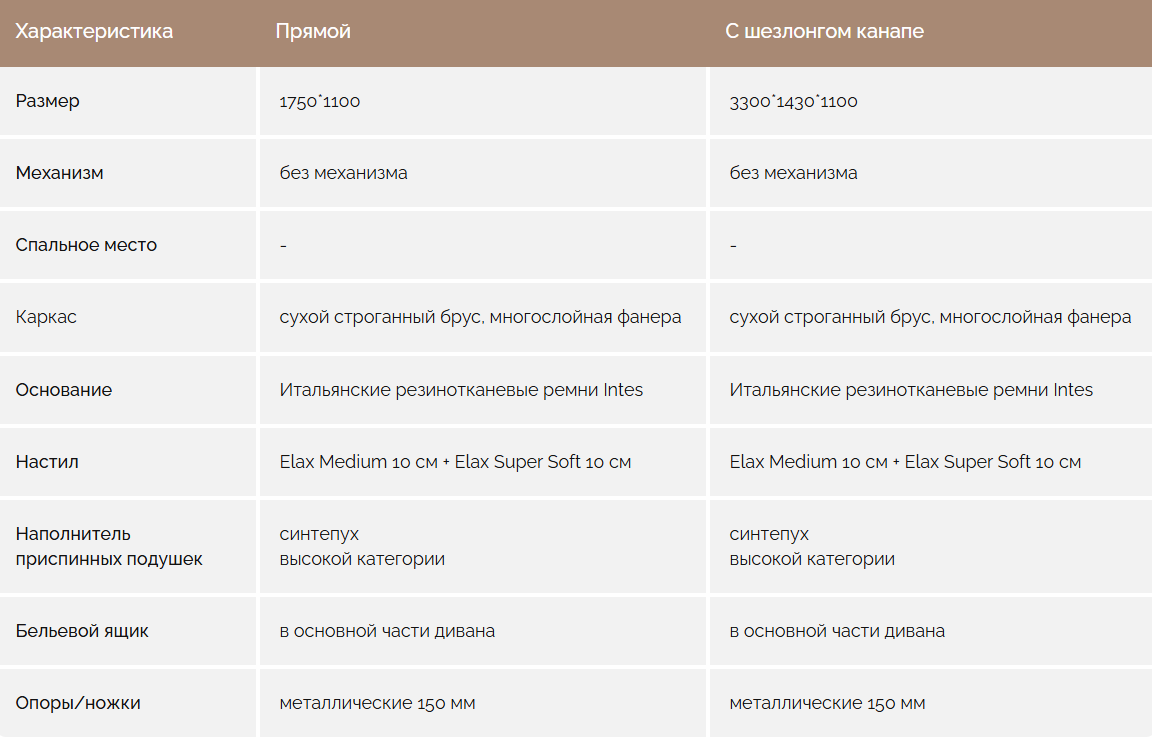The image size is (1152, 739).
Task: Click the "Спальное место" row label
Action: click(86, 245)
